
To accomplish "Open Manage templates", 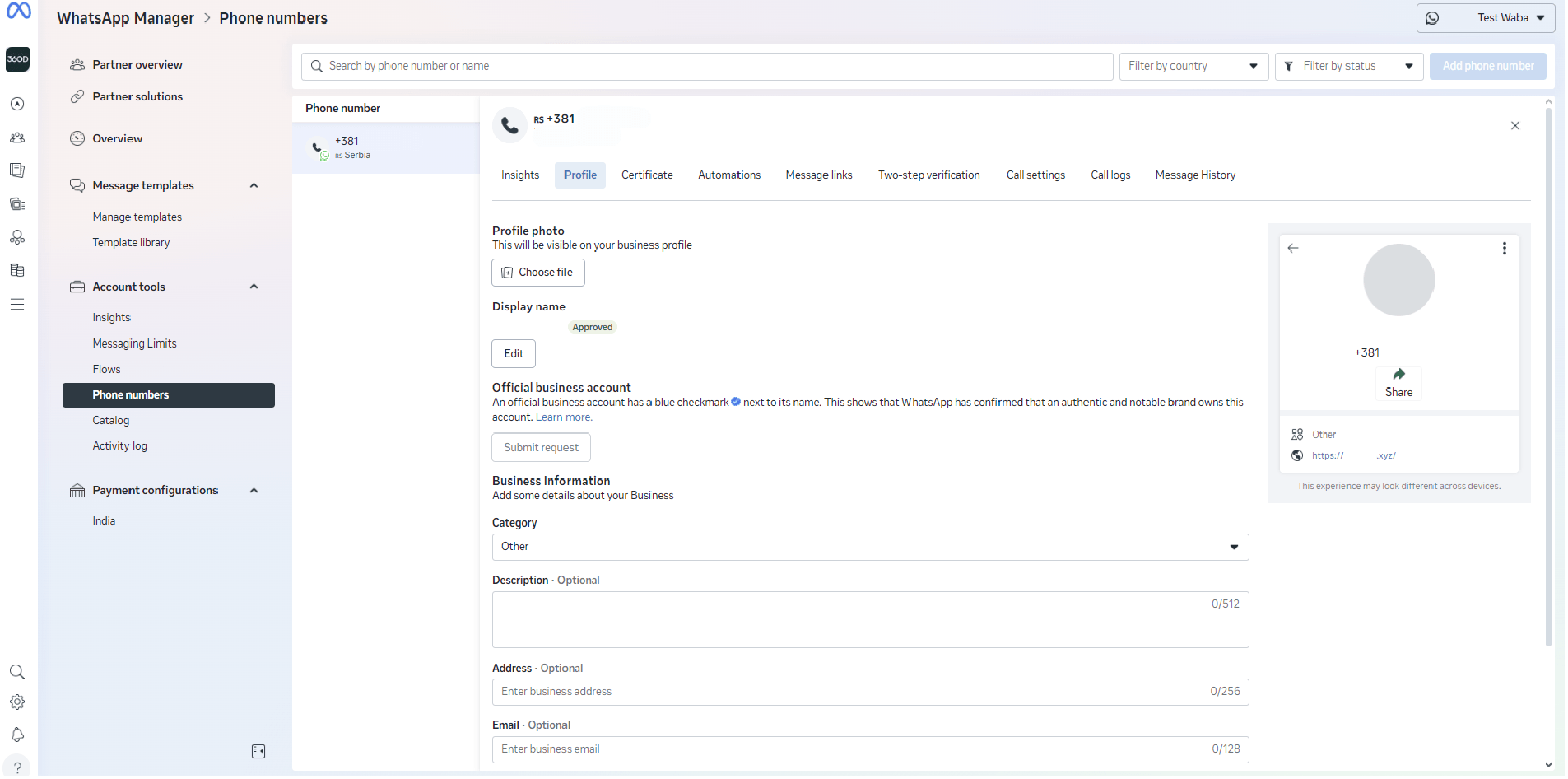I will [137, 217].
